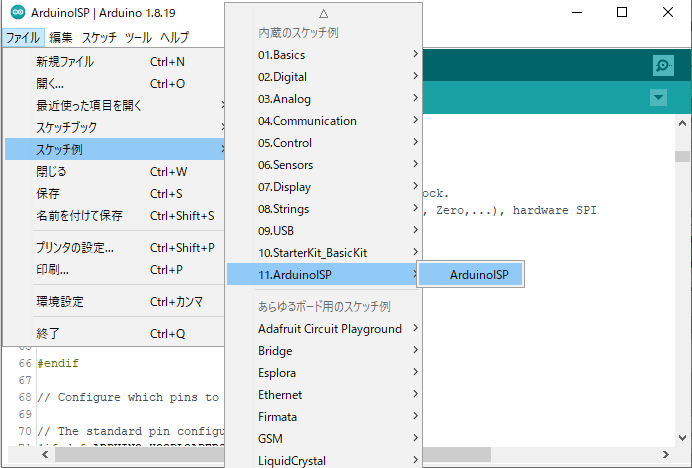Click the horizontal scrollbar left arrow

point(45,454)
